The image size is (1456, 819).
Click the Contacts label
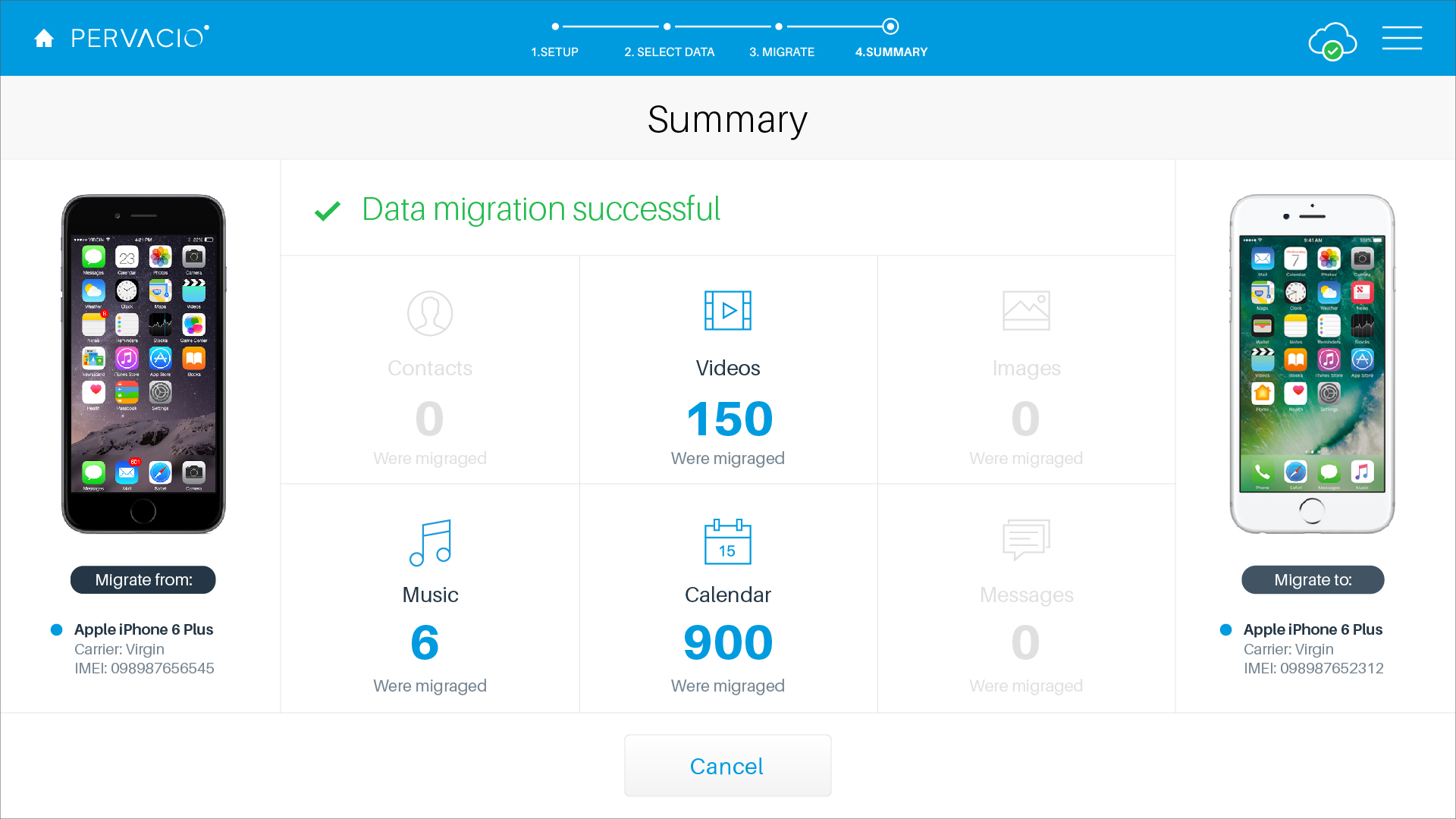(430, 368)
